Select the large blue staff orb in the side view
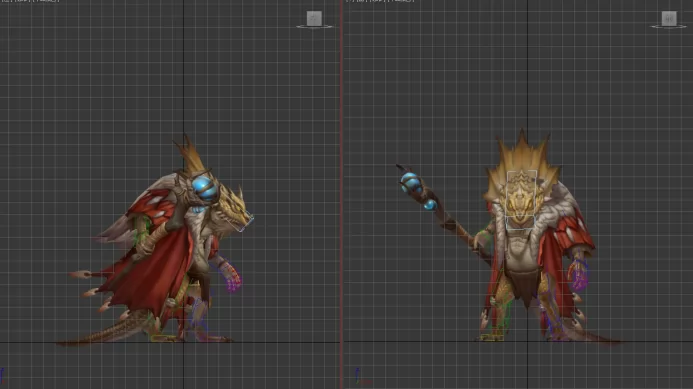693x389 pixels. 205,188
